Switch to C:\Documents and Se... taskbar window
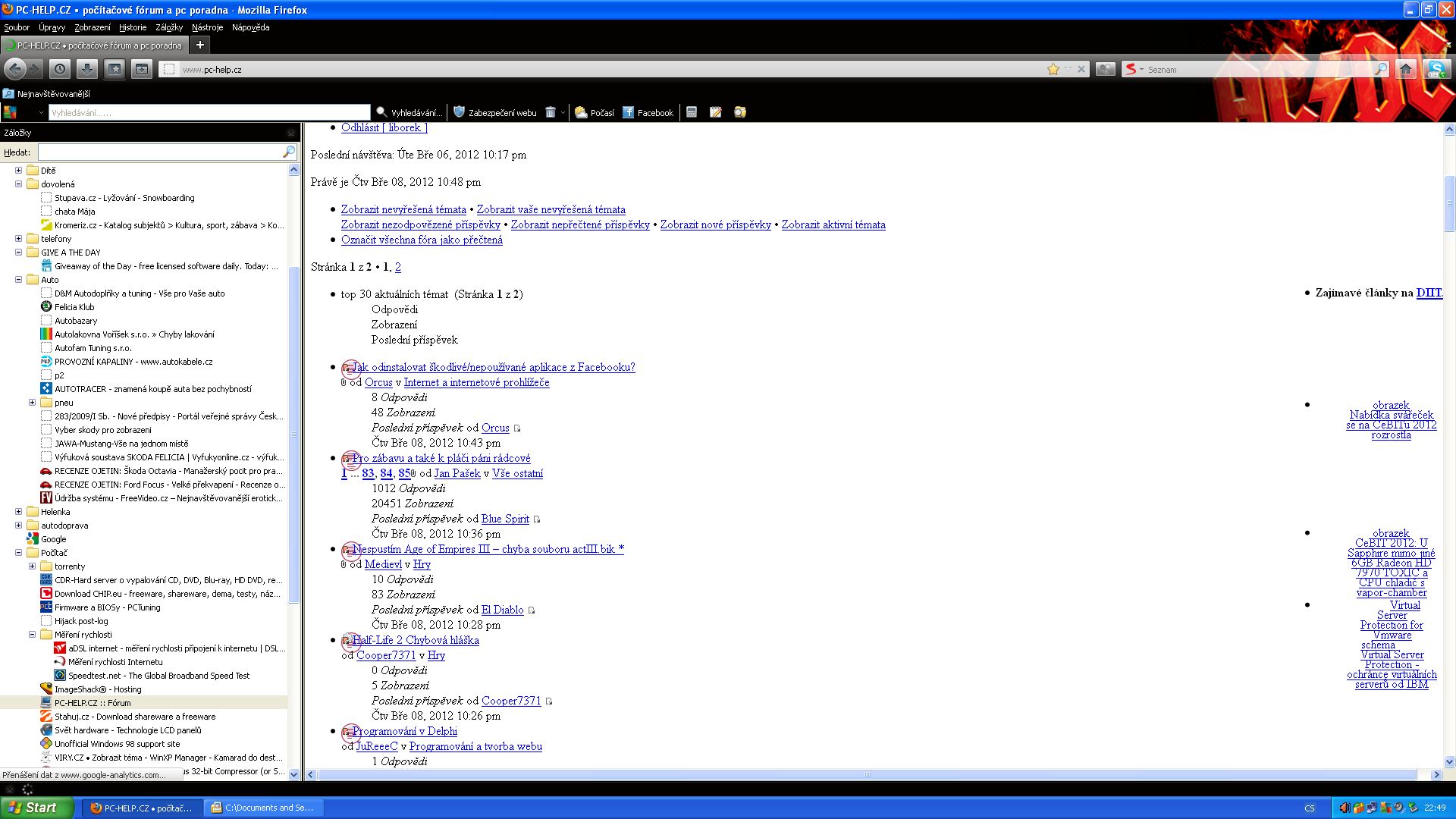The width and height of the screenshot is (1456, 819). (265, 808)
